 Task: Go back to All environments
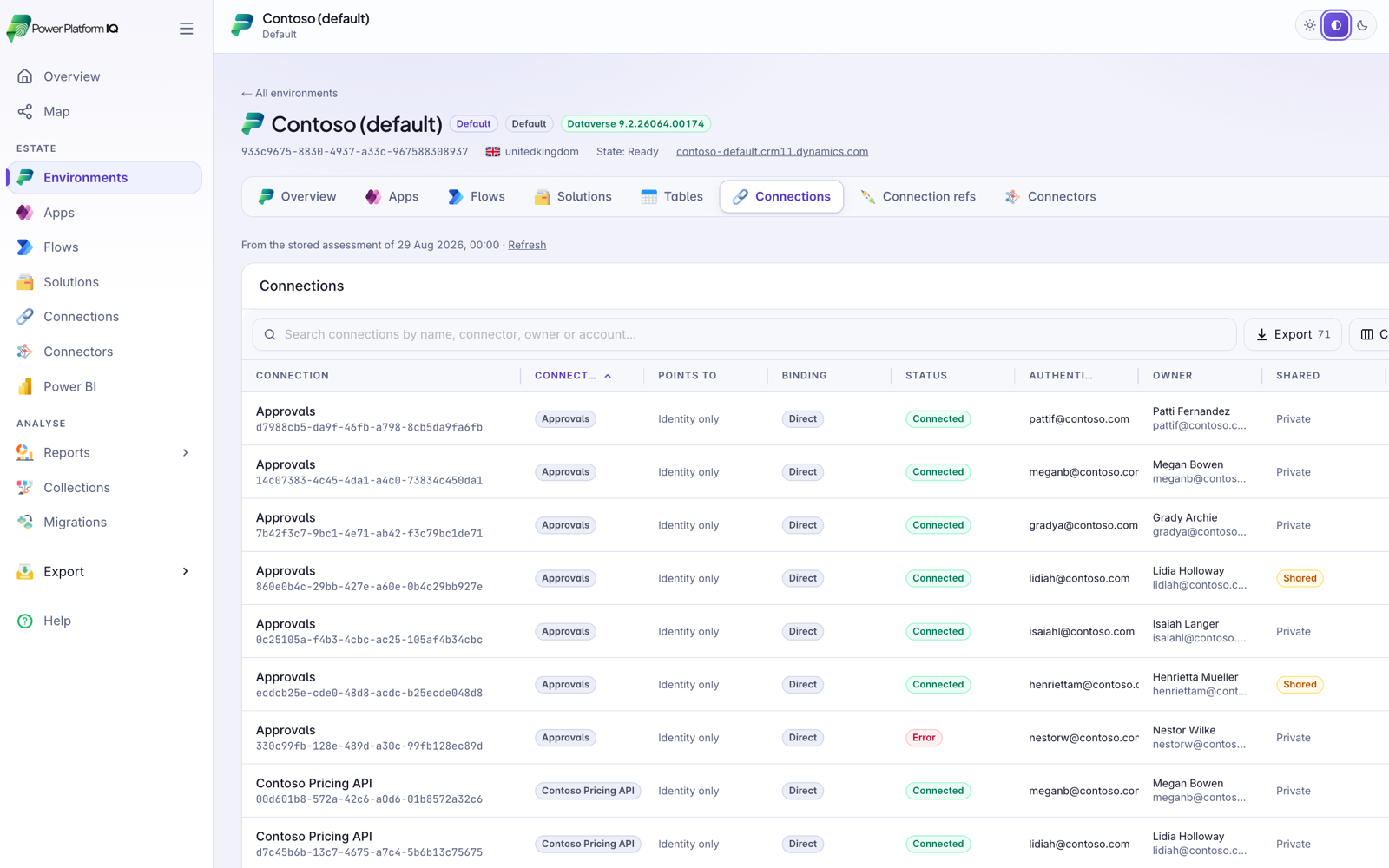289,93
